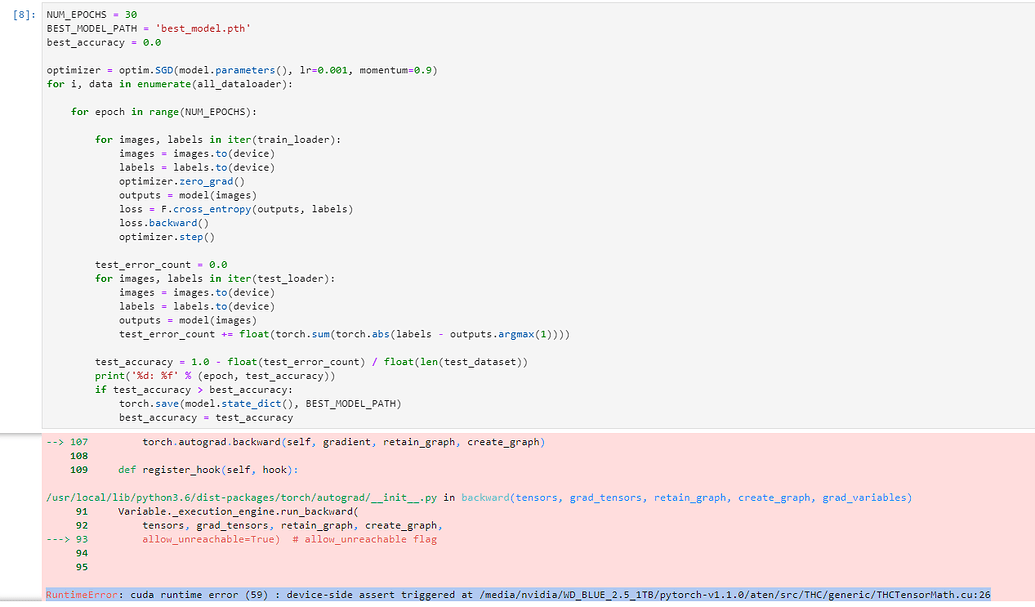The width and height of the screenshot is (1035, 607).
Task: Click the line 'NUM_EPOCHS = 30'
Action: 92,15
